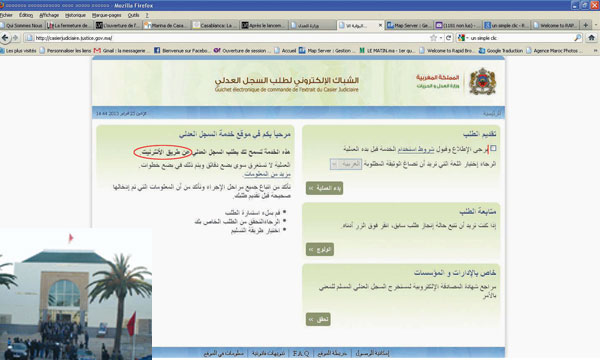This screenshot has height=360, width=600.
Task: Click the green login button (الولوج)
Action: 320,249
